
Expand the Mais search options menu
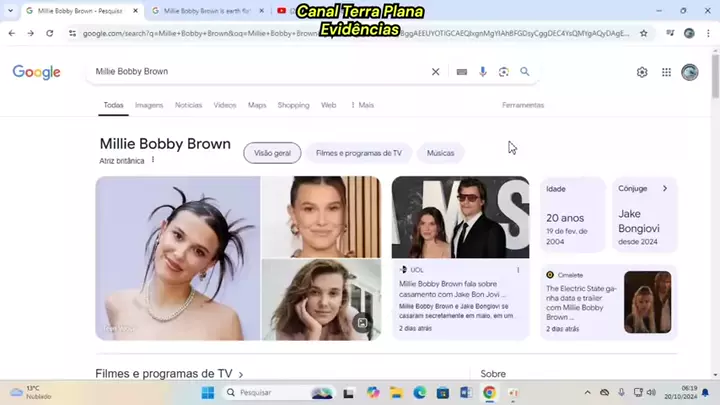tap(362, 105)
